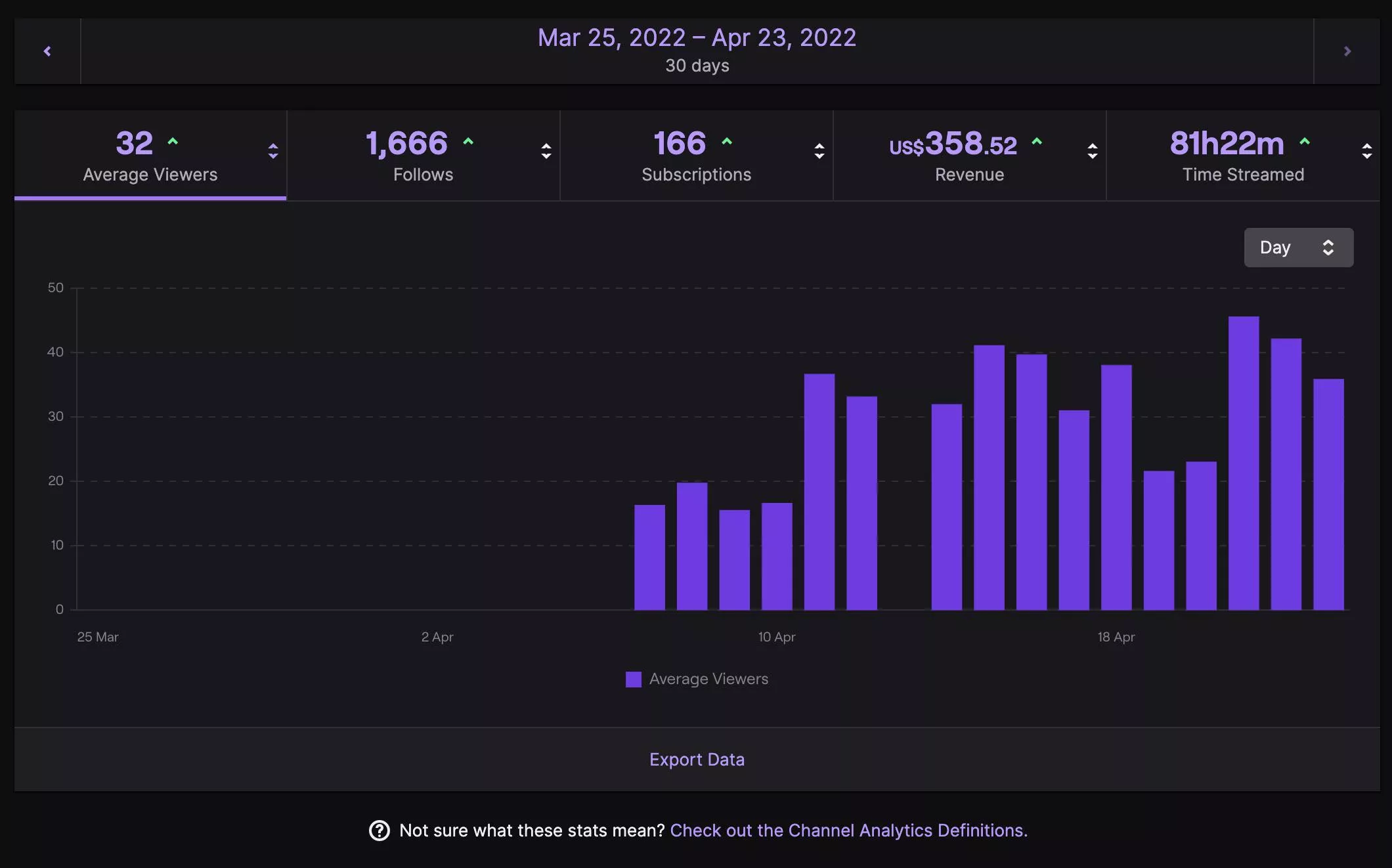The image size is (1392, 868).
Task: Toggle the Average Viewers legend item
Action: coord(697,679)
